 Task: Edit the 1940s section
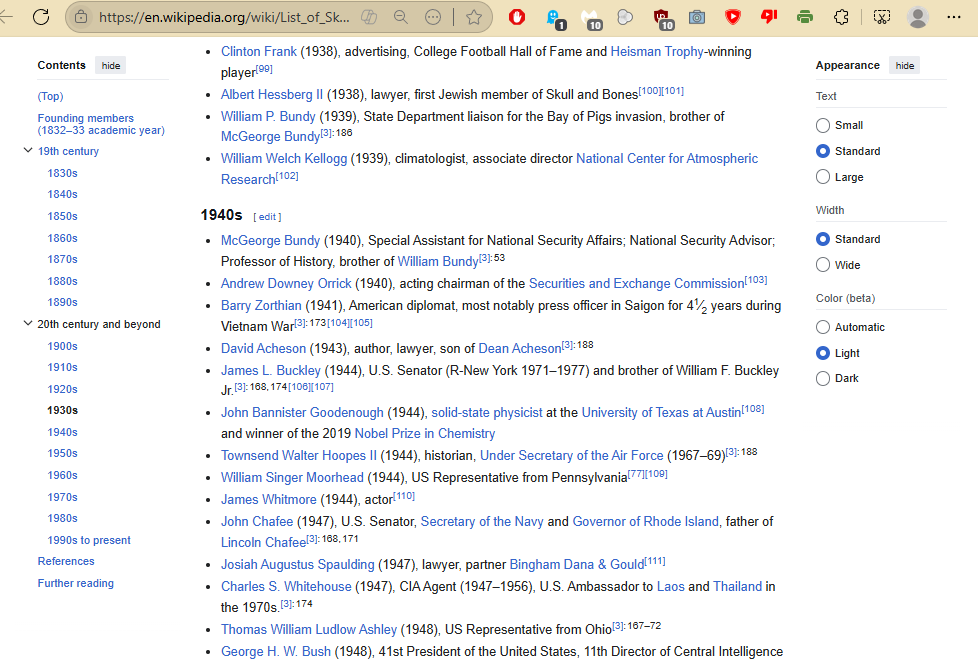point(268,217)
